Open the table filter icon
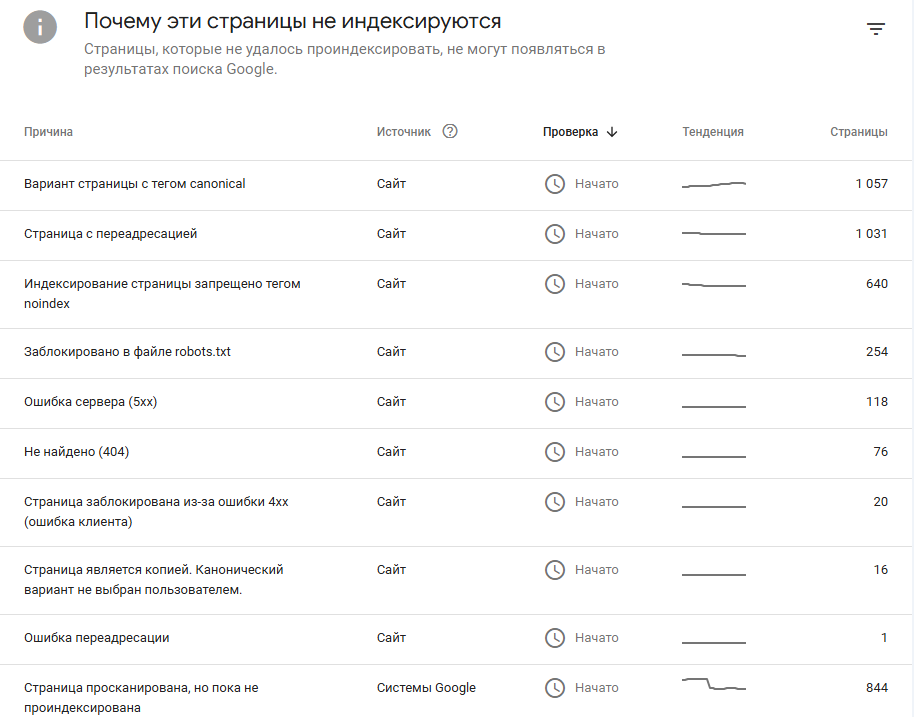914x717 pixels. [876, 29]
